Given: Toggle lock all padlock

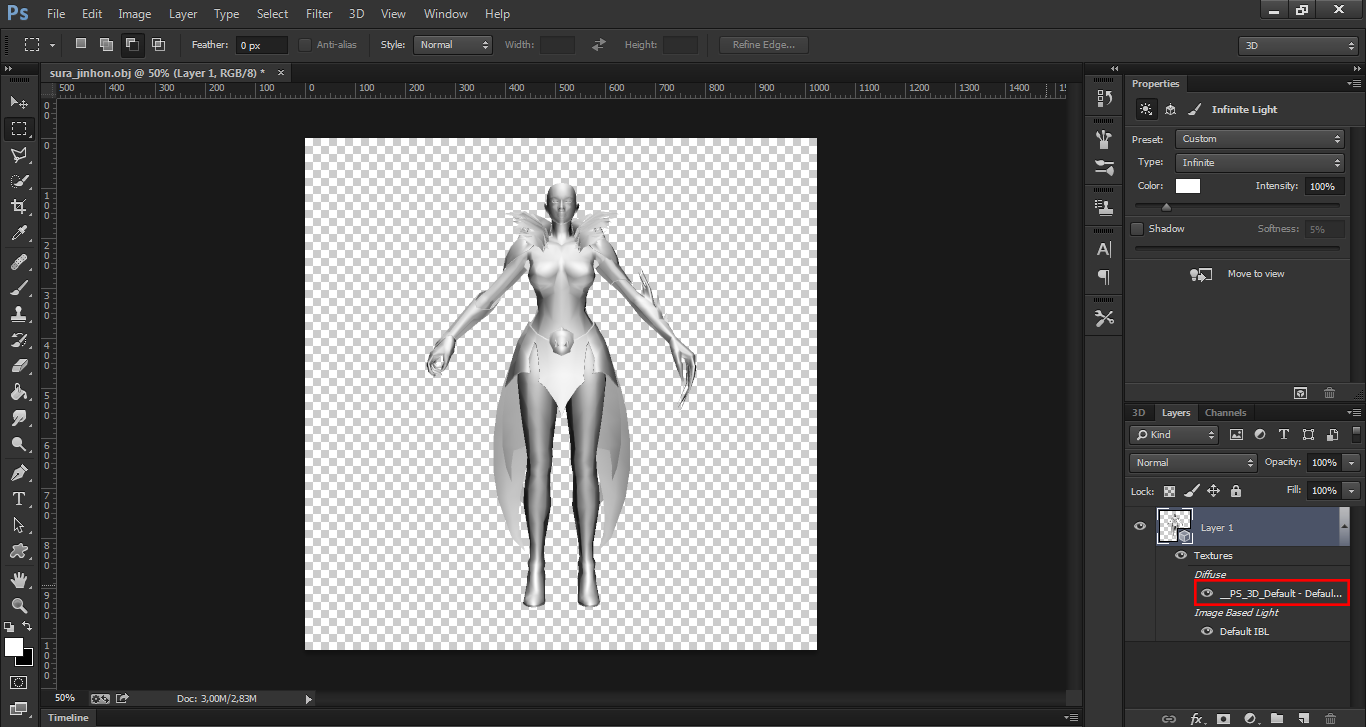Looking at the screenshot, I should click(x=1236, y=491).
